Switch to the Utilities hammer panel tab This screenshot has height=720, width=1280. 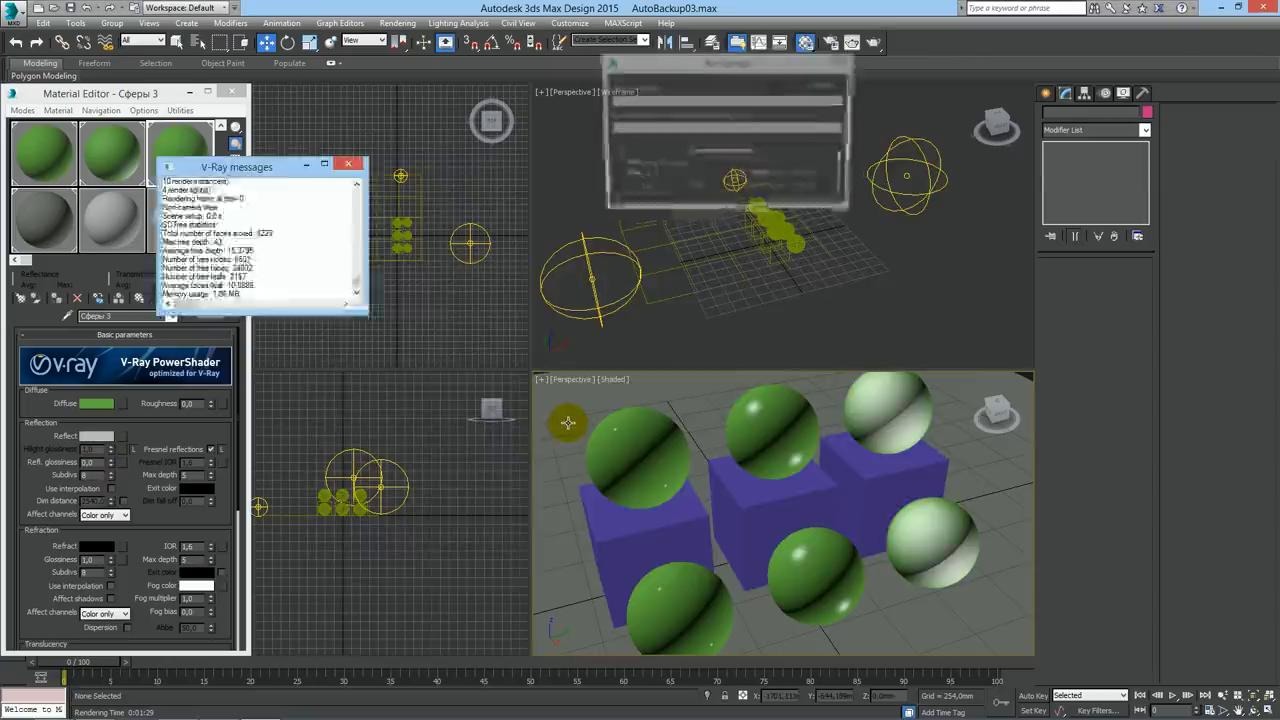(1143, 93)
